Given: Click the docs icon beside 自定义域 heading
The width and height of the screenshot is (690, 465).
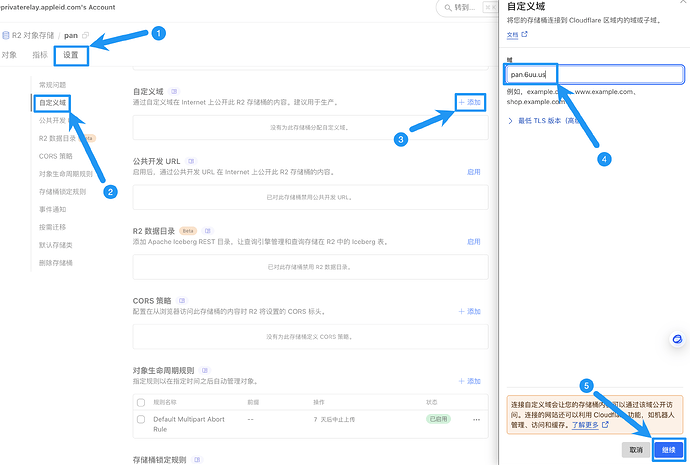Looking at the screenshot, I should coord(174,91).
